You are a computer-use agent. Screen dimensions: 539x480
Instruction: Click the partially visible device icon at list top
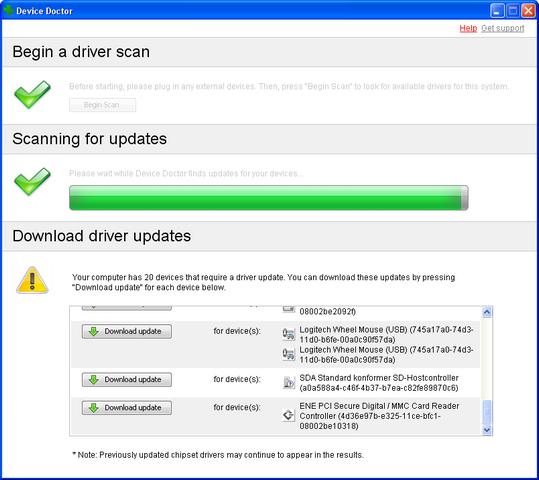[288, 309]
